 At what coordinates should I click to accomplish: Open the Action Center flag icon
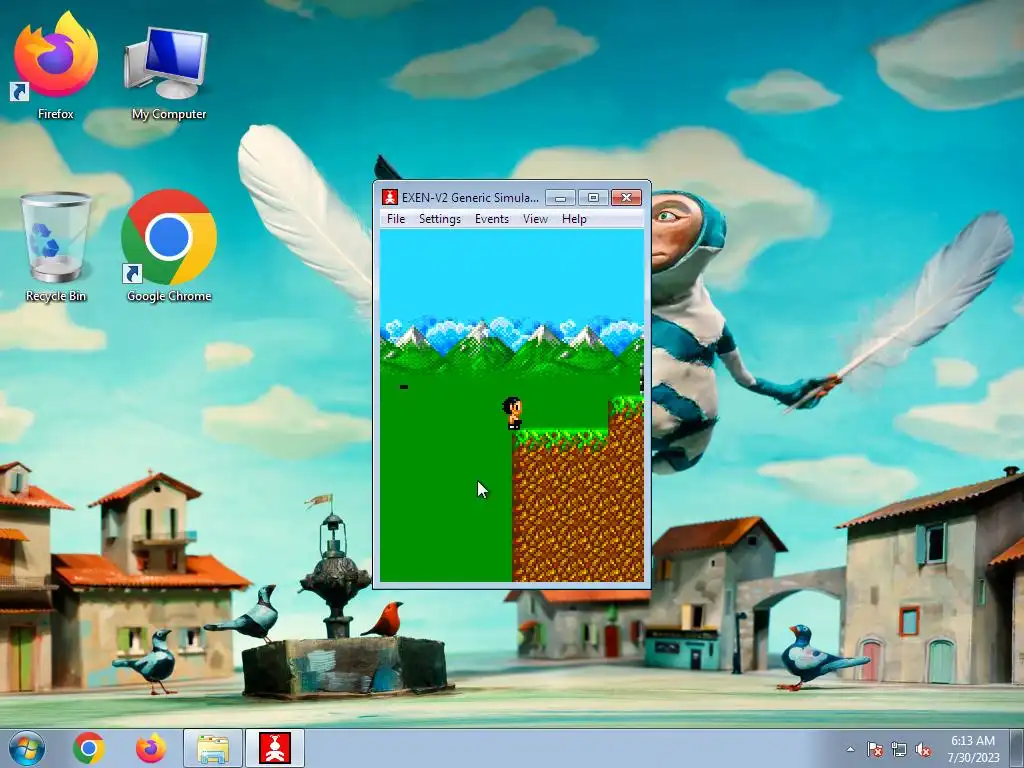(x=874, y=749)
